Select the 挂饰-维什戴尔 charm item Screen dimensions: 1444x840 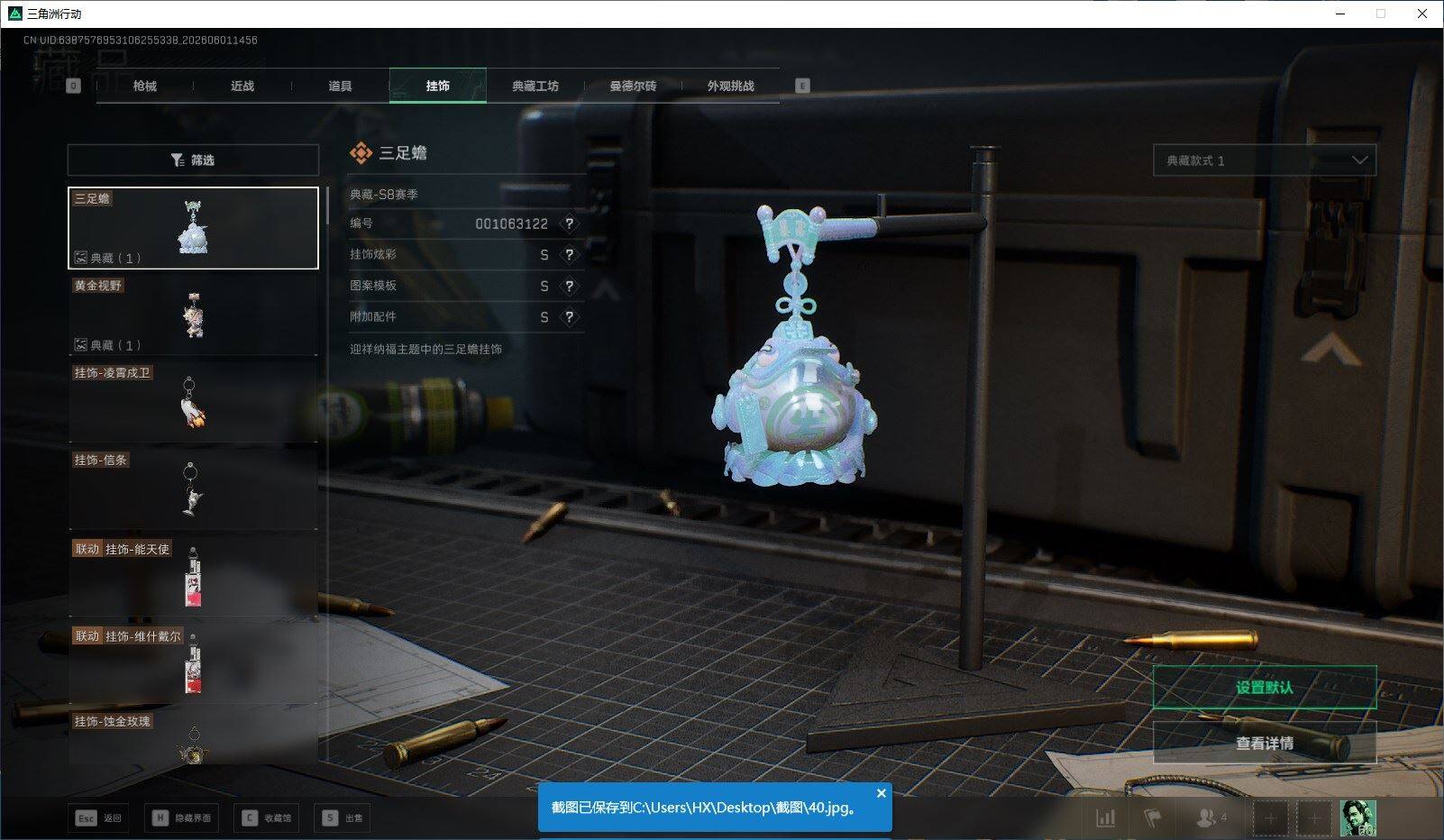pos(193,664)
